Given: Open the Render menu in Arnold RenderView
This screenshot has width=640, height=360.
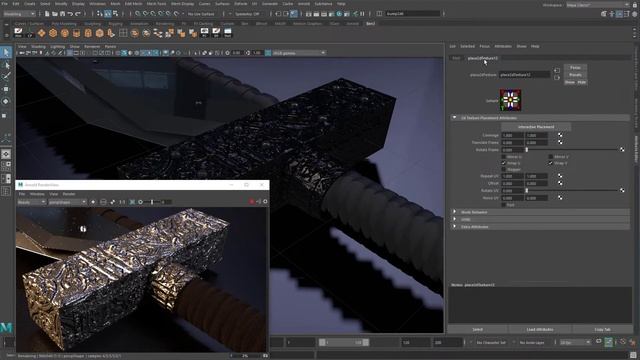Looking at the screenshot, I should 69,194.
